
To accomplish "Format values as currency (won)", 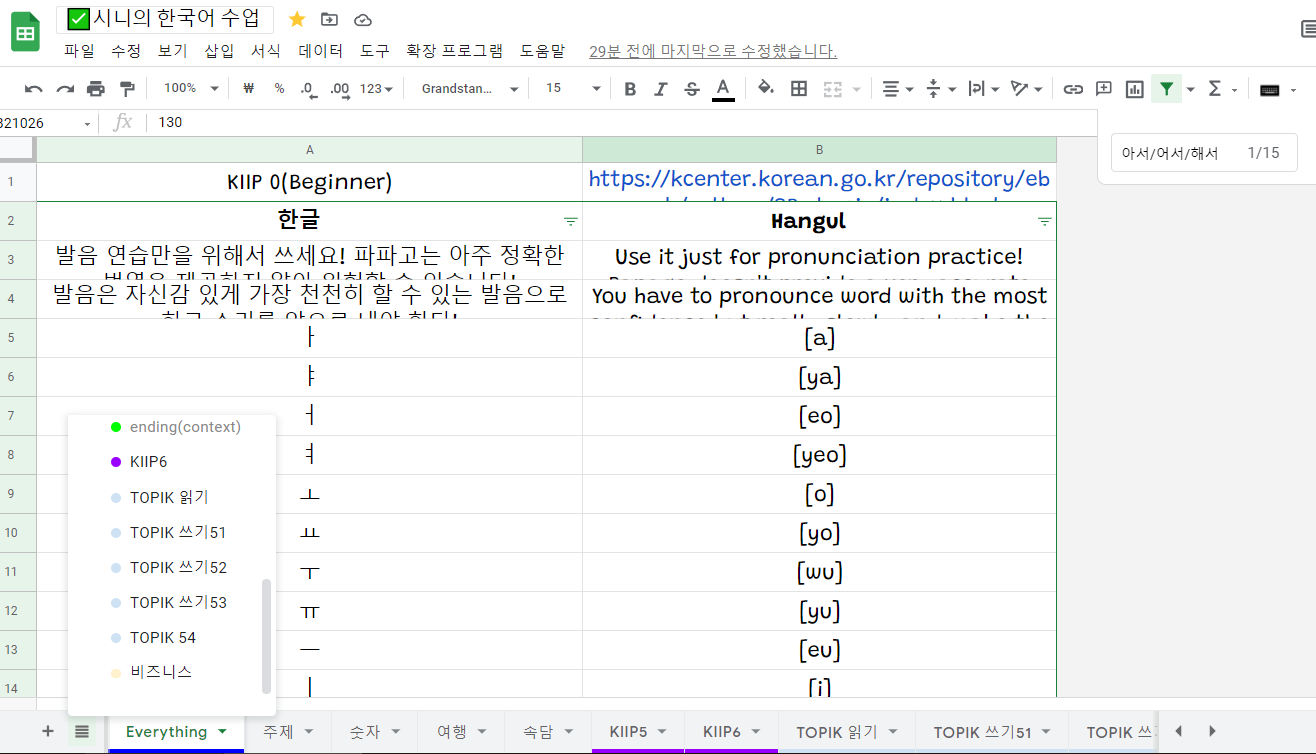I will click(x=248, y=88).
